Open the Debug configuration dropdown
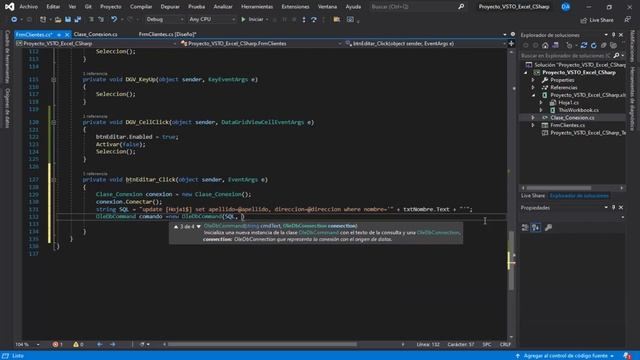The image size is (640, 360). (x=164, y=19)
